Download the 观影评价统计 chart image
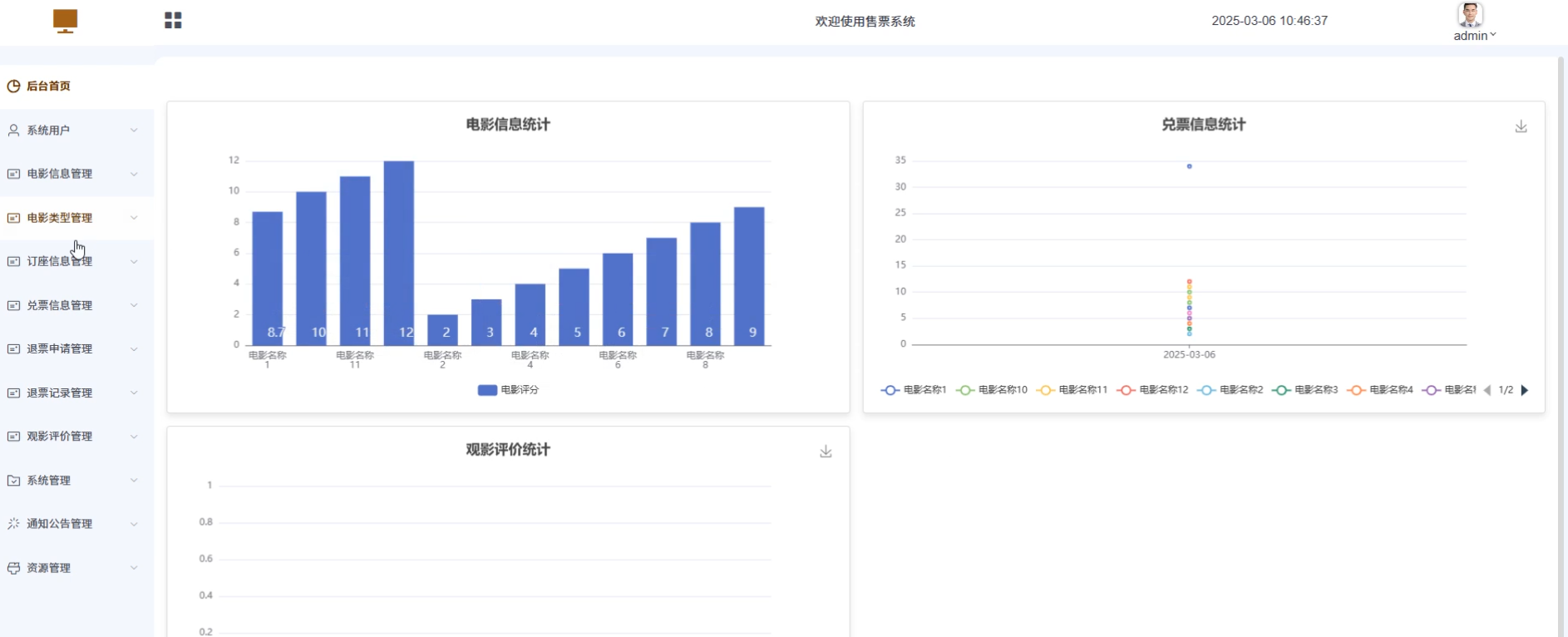This screenshot has height=637, width=1568. coord(826,452)
